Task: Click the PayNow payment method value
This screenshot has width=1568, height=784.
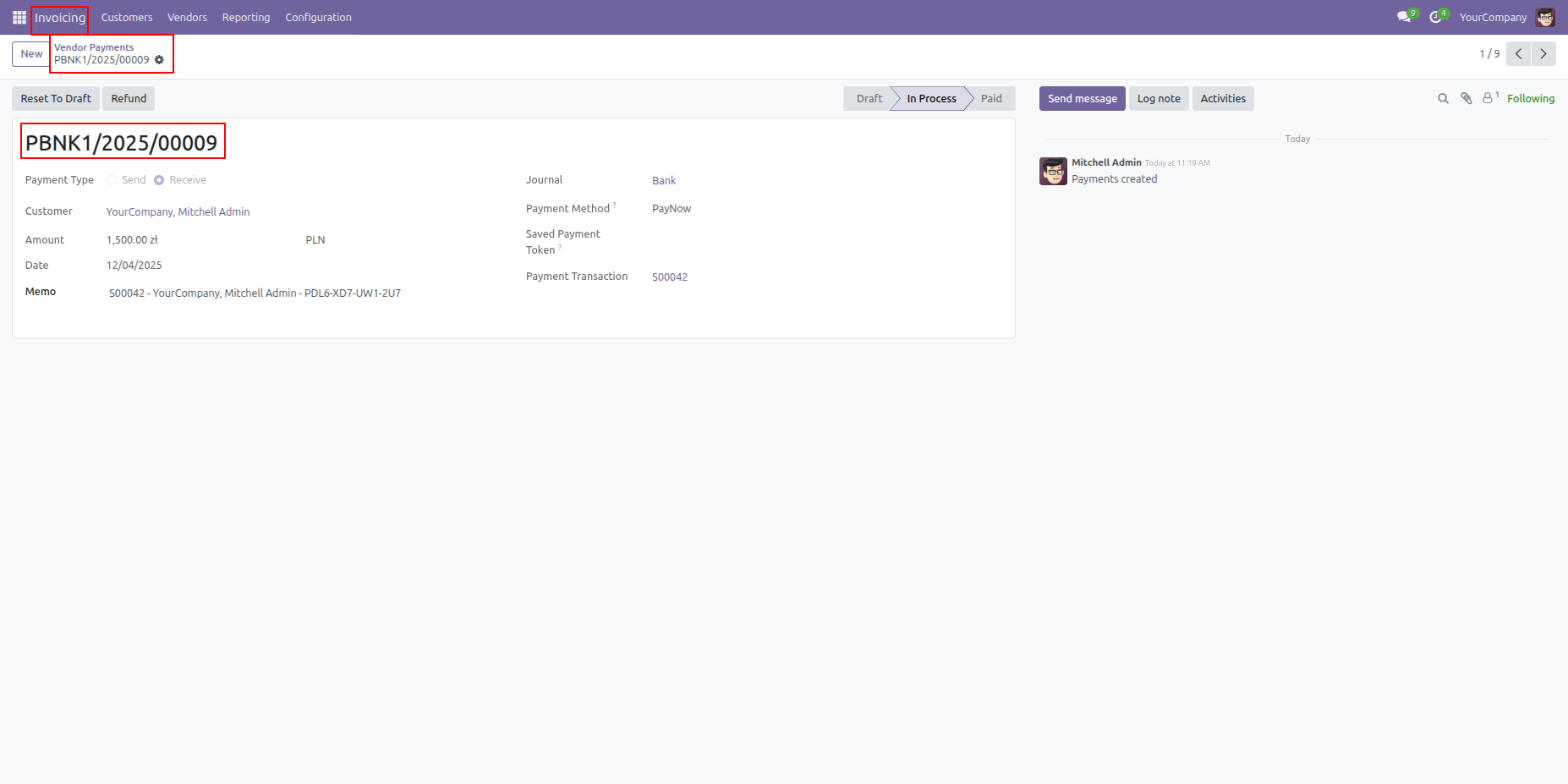Action: [x=672, y=209]
